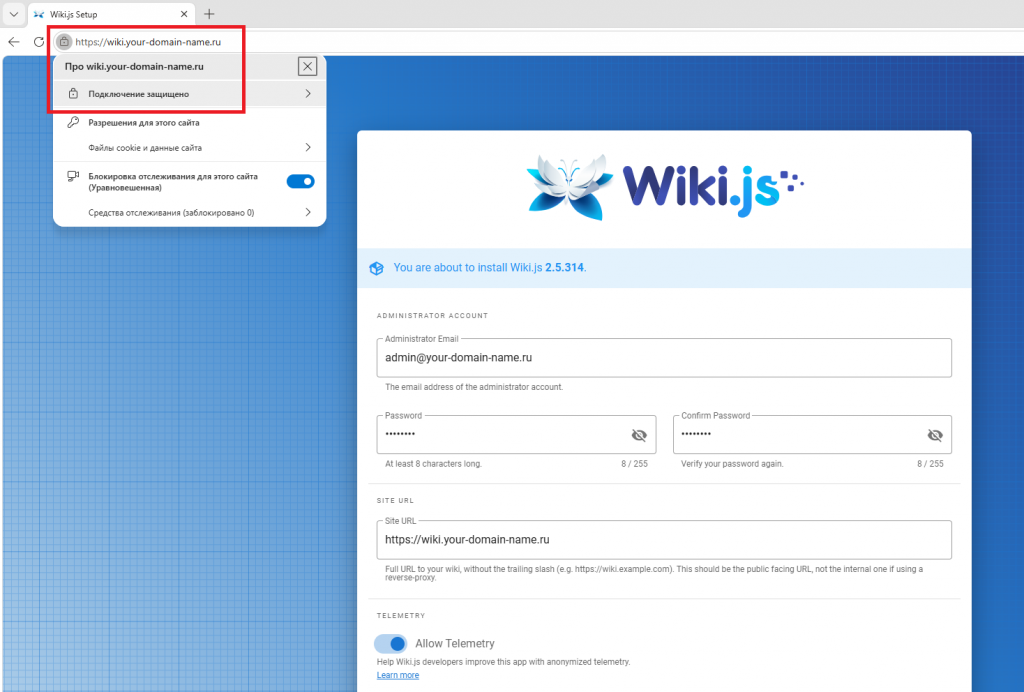Viewport: 1024px width, 692px height.
Task: Click the 'At least 8 characters long.' hint
Action: tap(433, 464)
